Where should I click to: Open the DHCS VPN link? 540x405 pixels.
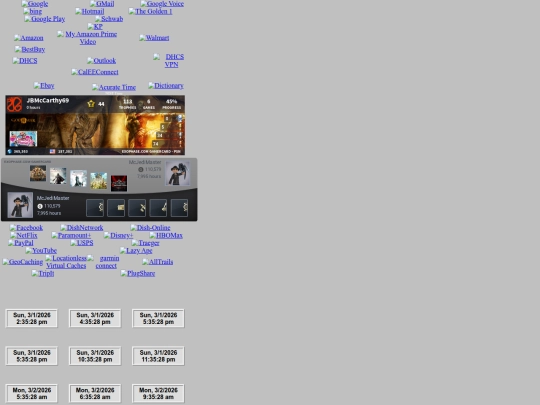point(169,61)
